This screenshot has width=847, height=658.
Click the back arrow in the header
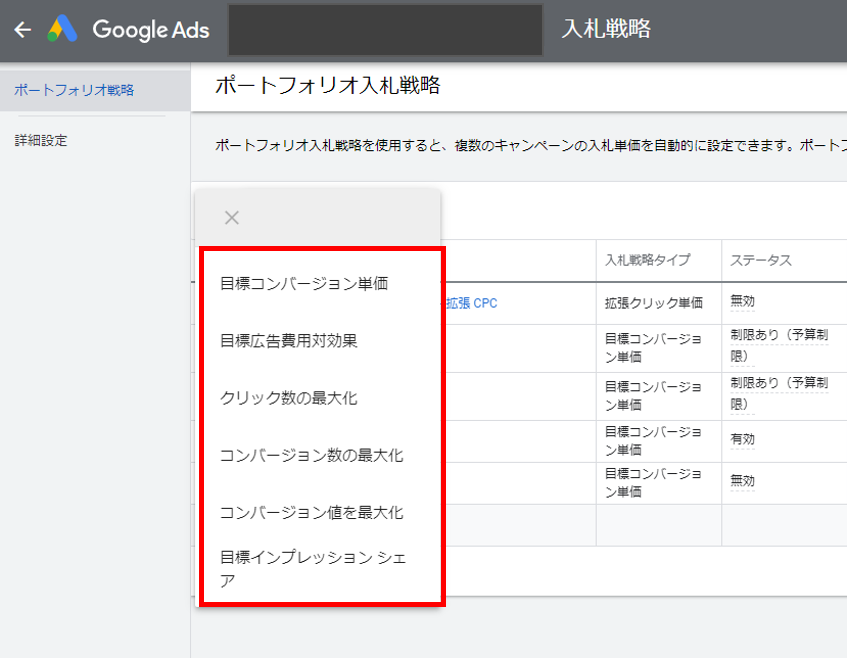coord(22,30)
